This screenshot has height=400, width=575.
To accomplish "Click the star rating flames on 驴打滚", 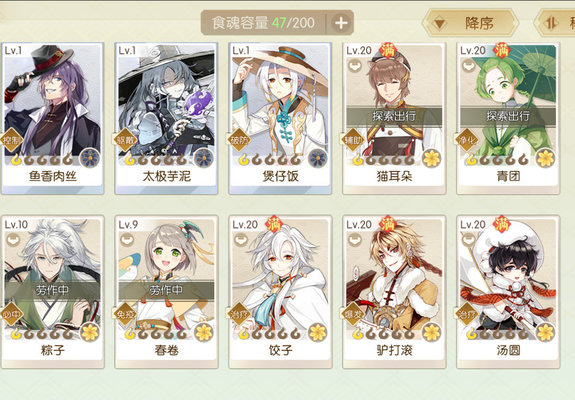I will [x=384, y=334].
